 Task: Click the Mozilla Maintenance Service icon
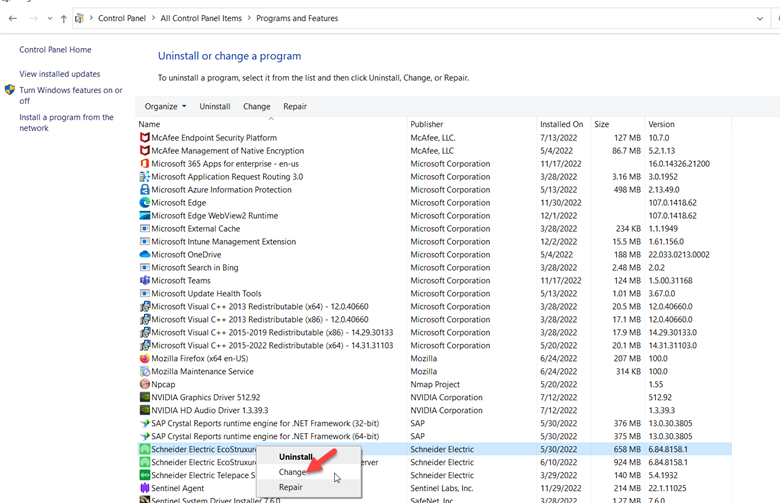(x=144, y=371)
